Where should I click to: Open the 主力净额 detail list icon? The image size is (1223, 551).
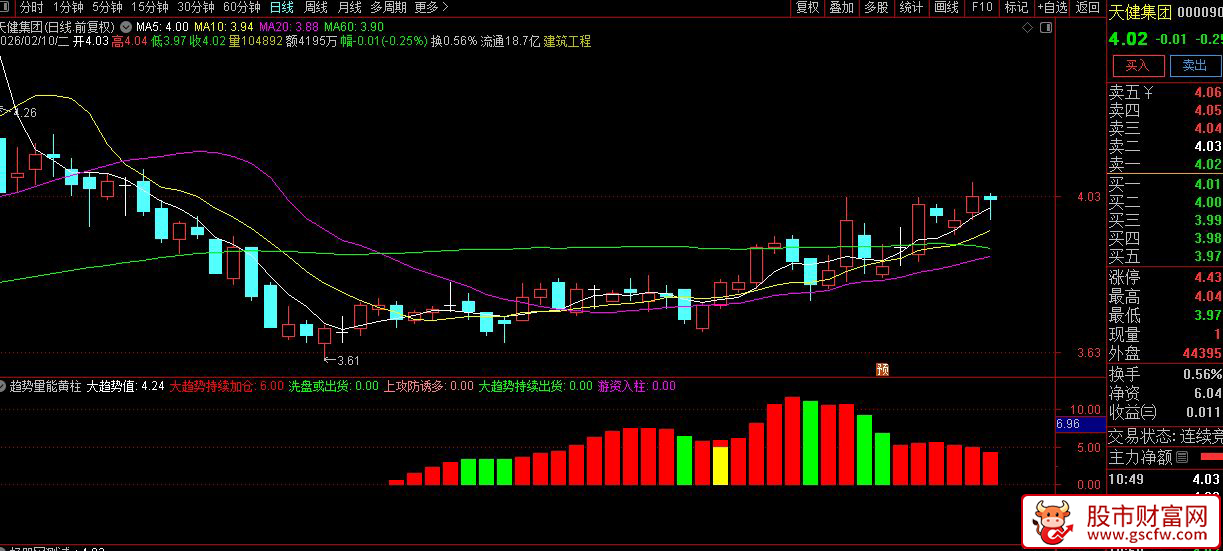pos(1182,457)
